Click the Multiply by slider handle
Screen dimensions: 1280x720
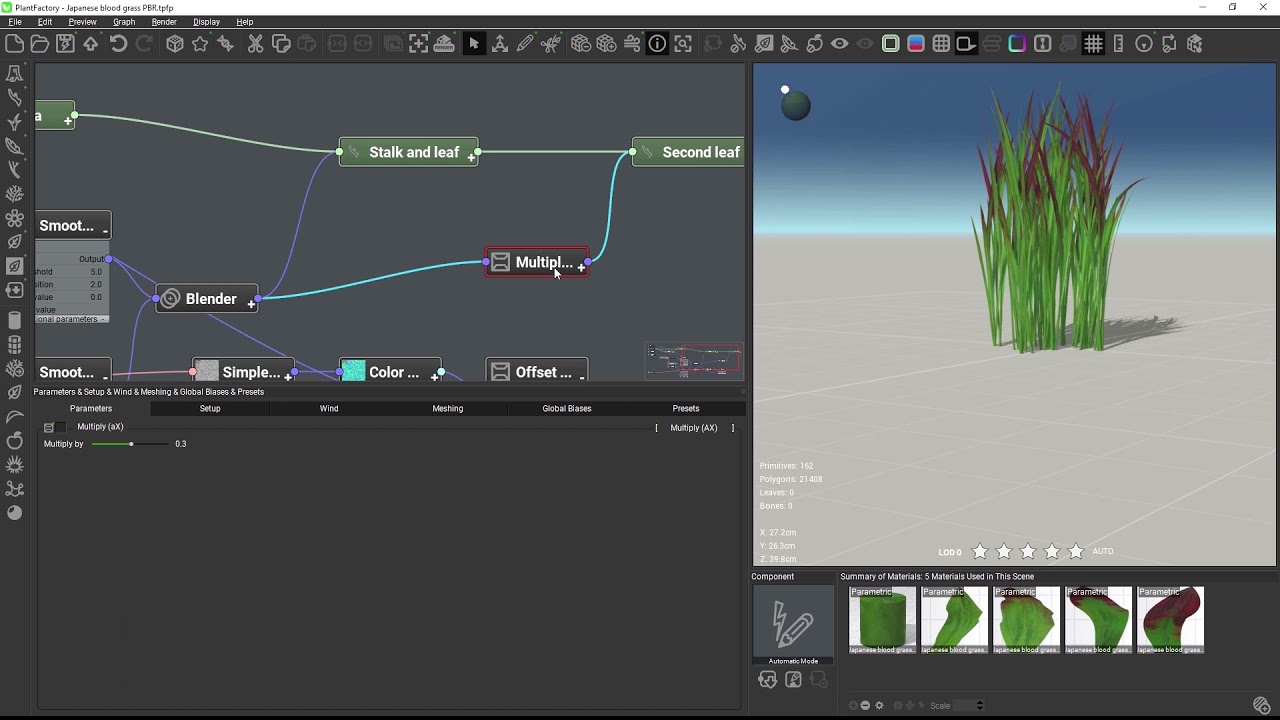131,444
